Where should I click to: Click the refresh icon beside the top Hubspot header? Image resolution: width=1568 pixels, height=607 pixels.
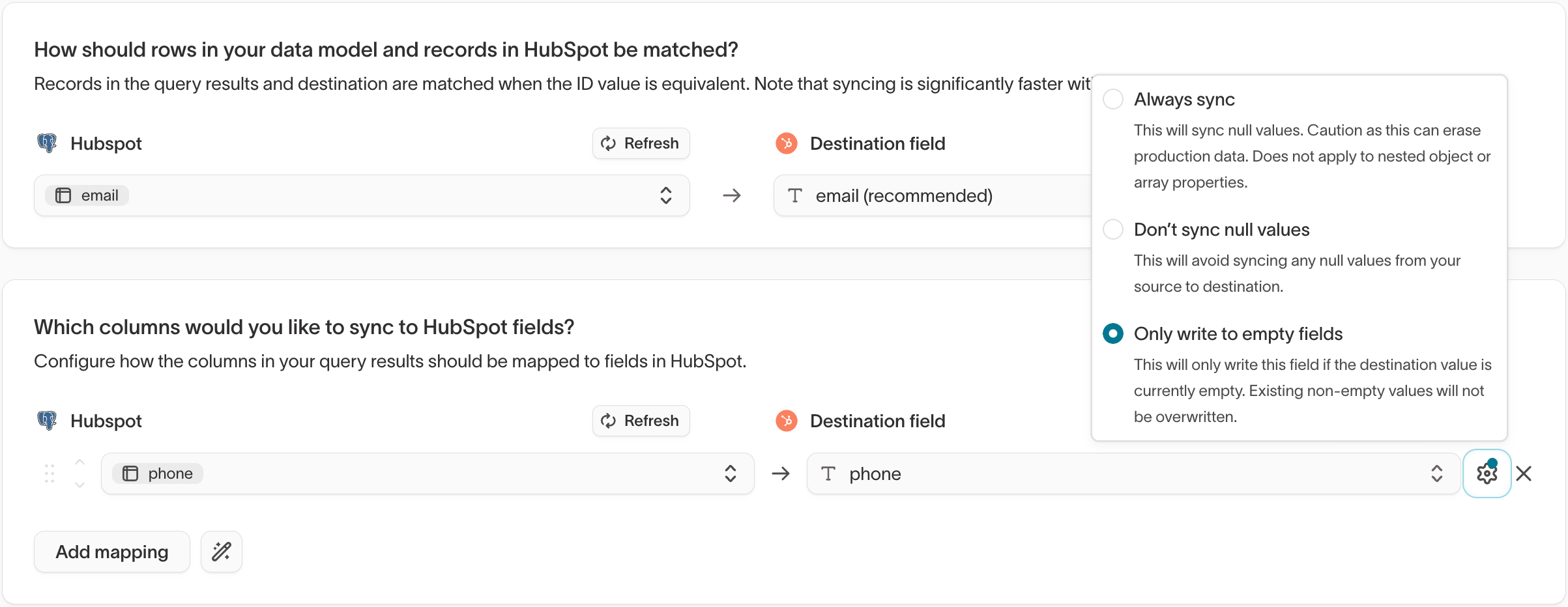(x=607, y=143)
